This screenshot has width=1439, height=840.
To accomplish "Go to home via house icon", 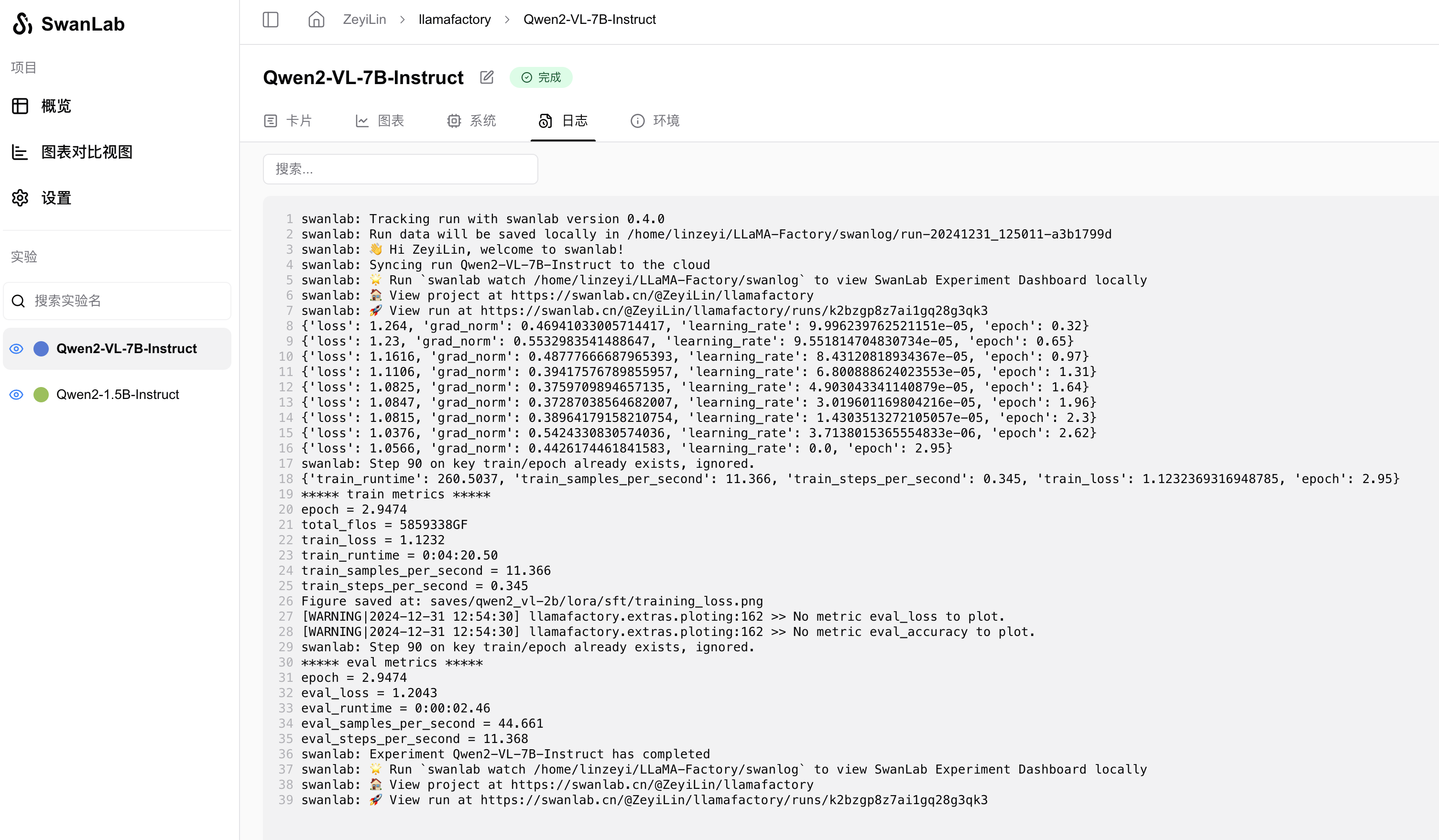I will point(316,20).
